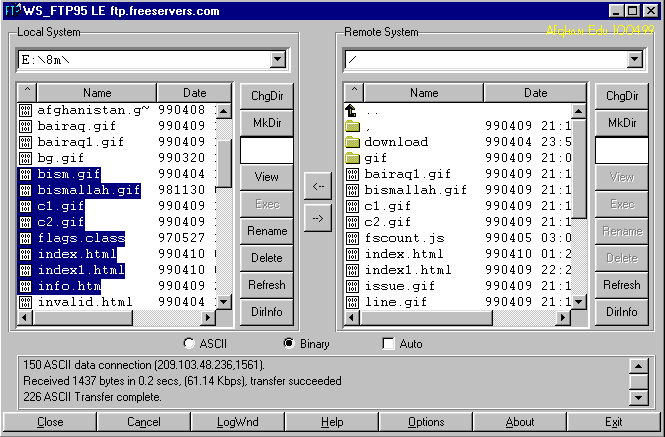Click the local file mask input field
The image size is (665, 437).
click(267, 150)
